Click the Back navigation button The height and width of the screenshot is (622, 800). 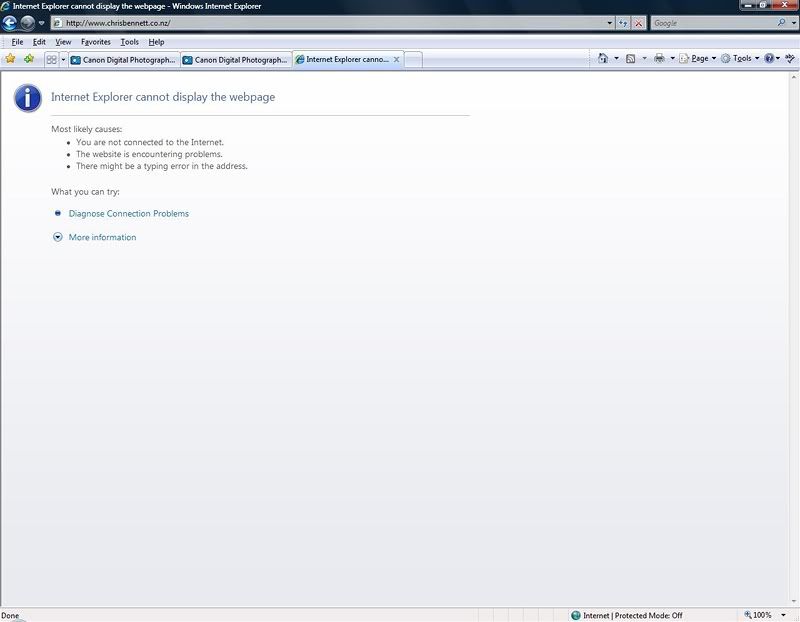[10, 23]
